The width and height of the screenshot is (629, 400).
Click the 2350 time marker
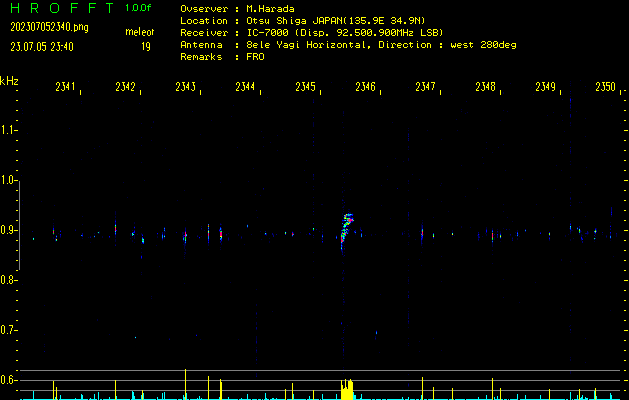click(x=605, y=88)
